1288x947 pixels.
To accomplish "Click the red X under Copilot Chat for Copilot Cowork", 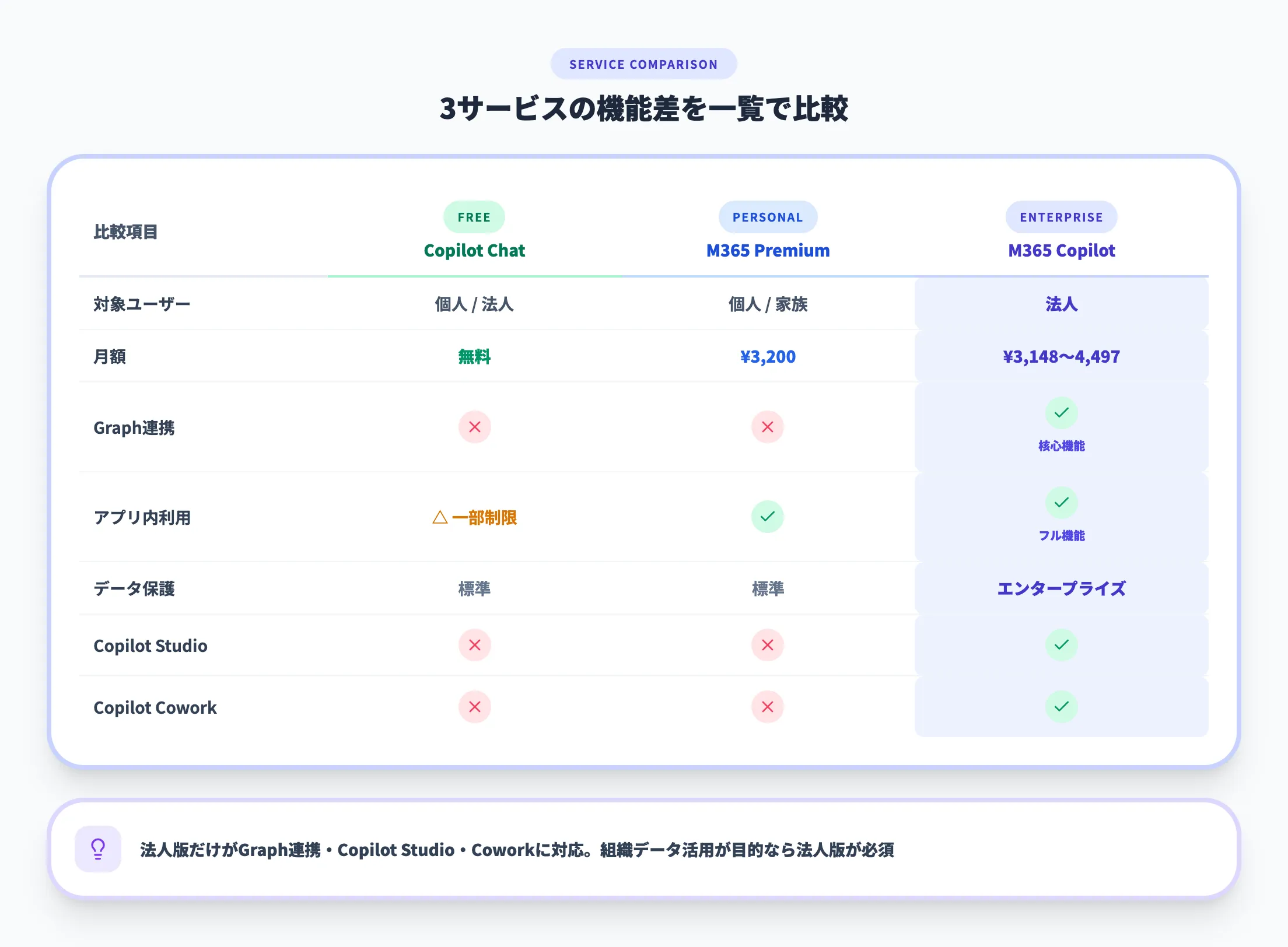I will (474, 707).
